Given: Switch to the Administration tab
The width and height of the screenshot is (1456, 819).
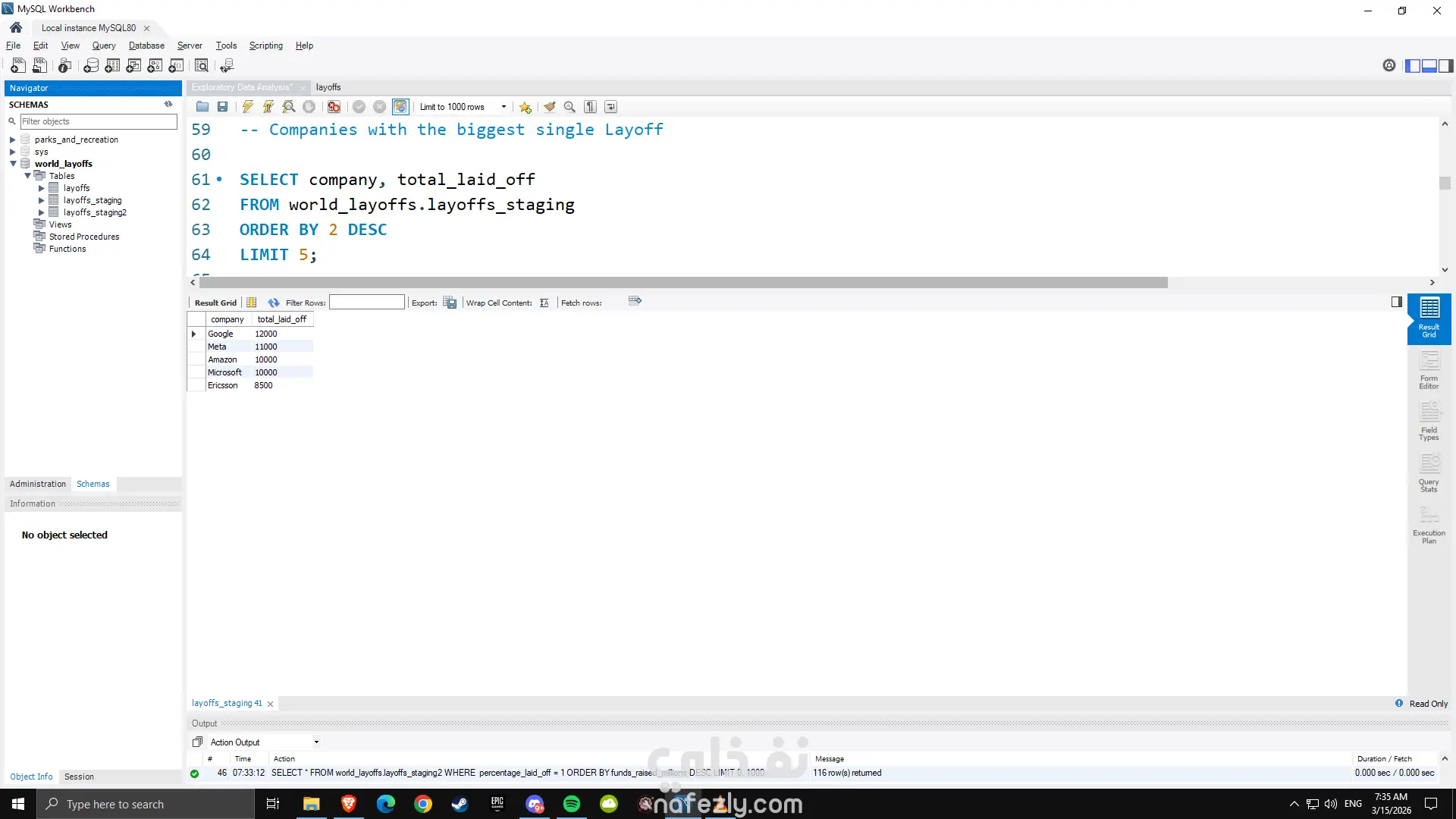Looking at the screenshot, I should pyautogui.click(x=38, y=484).
